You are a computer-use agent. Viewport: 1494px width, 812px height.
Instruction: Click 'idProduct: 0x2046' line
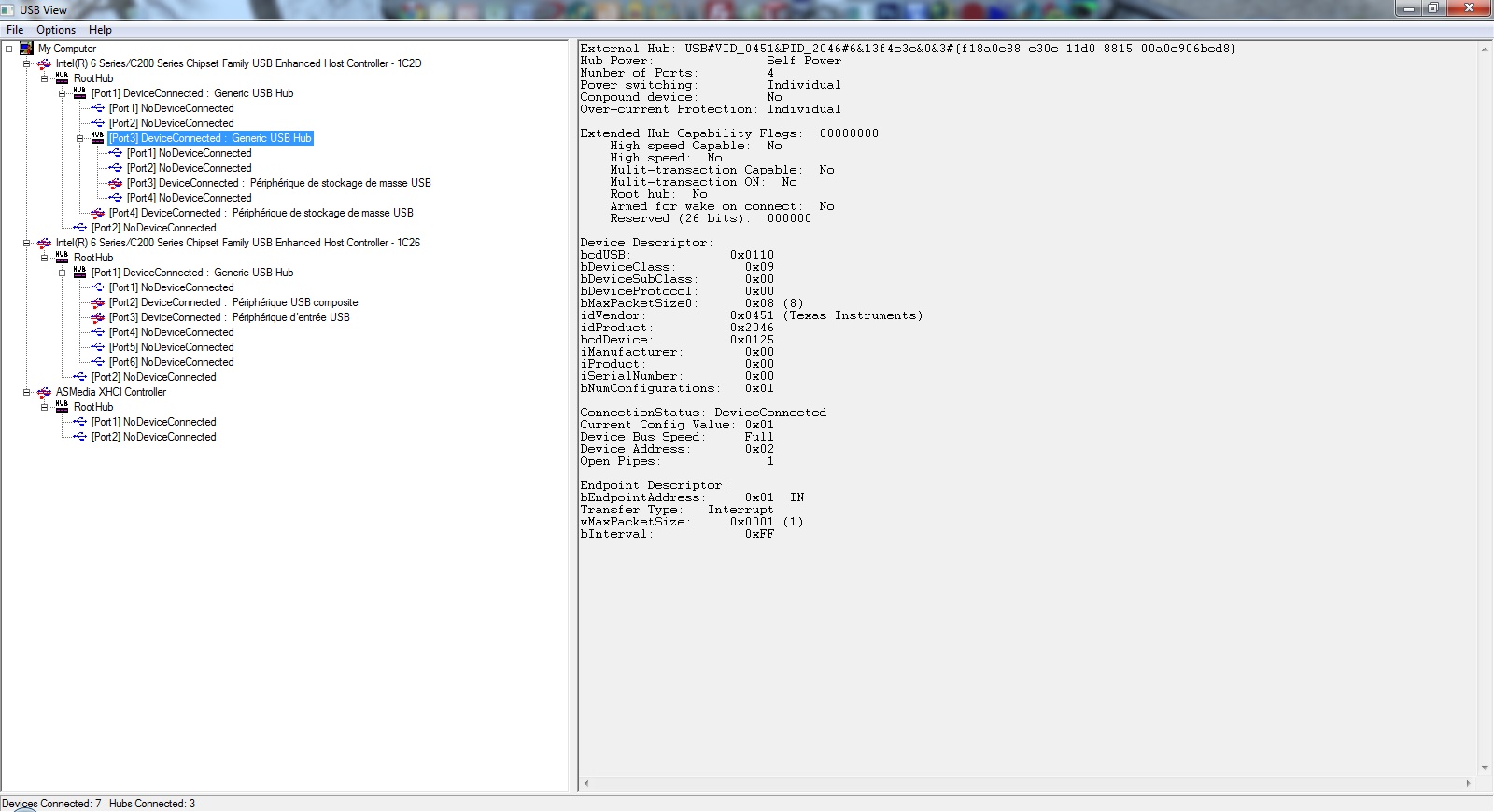point(677,328)
